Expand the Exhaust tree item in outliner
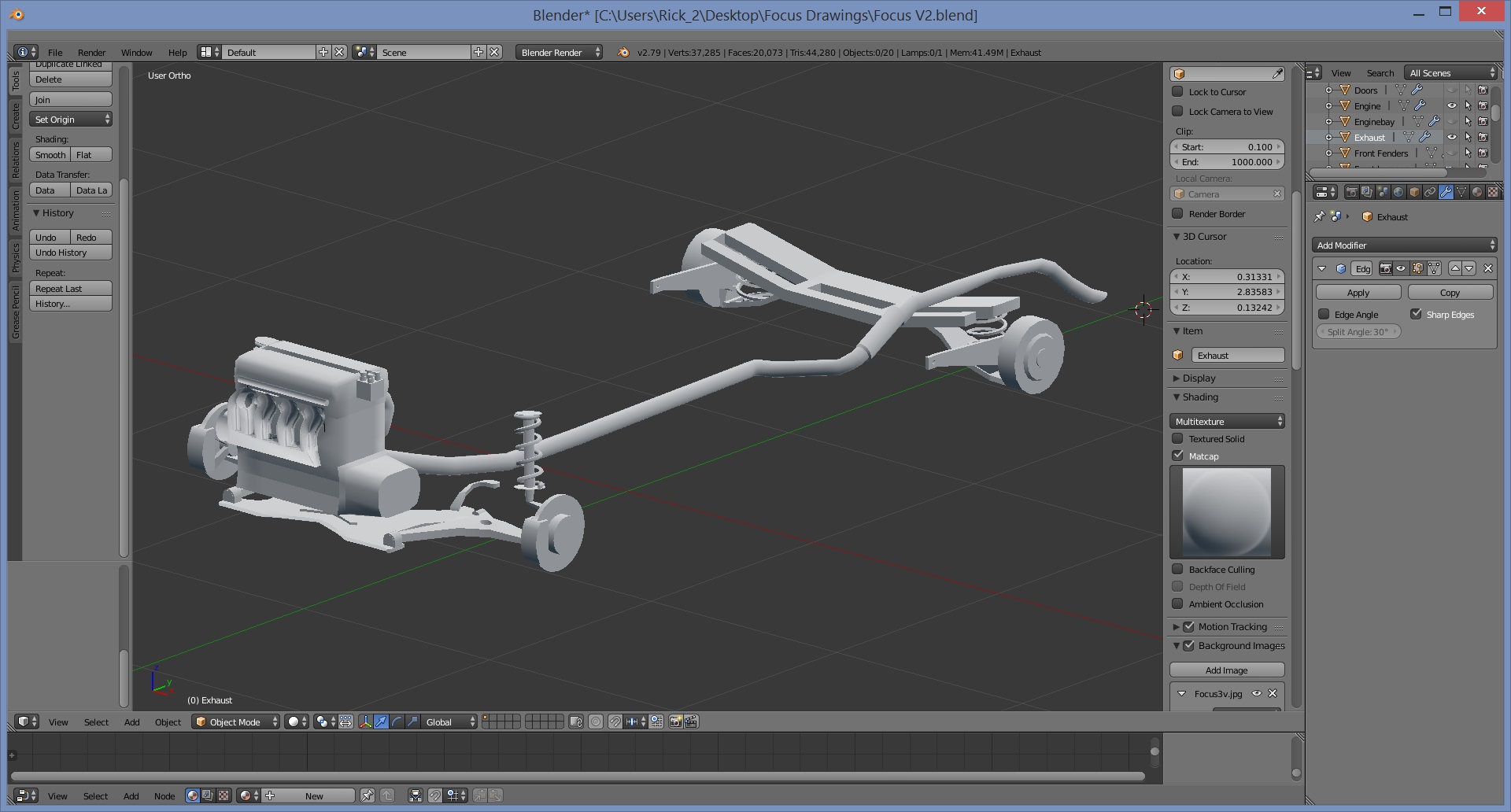The height and width of the screenshot is (812, 1511). coord(1328,137)
